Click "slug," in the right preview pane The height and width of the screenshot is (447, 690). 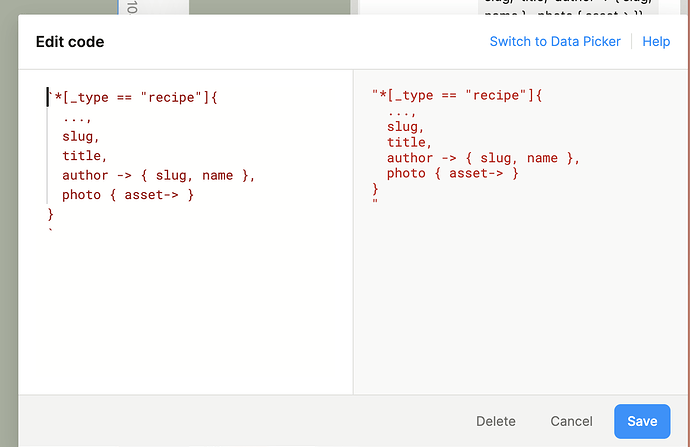(x=405, y=127)
